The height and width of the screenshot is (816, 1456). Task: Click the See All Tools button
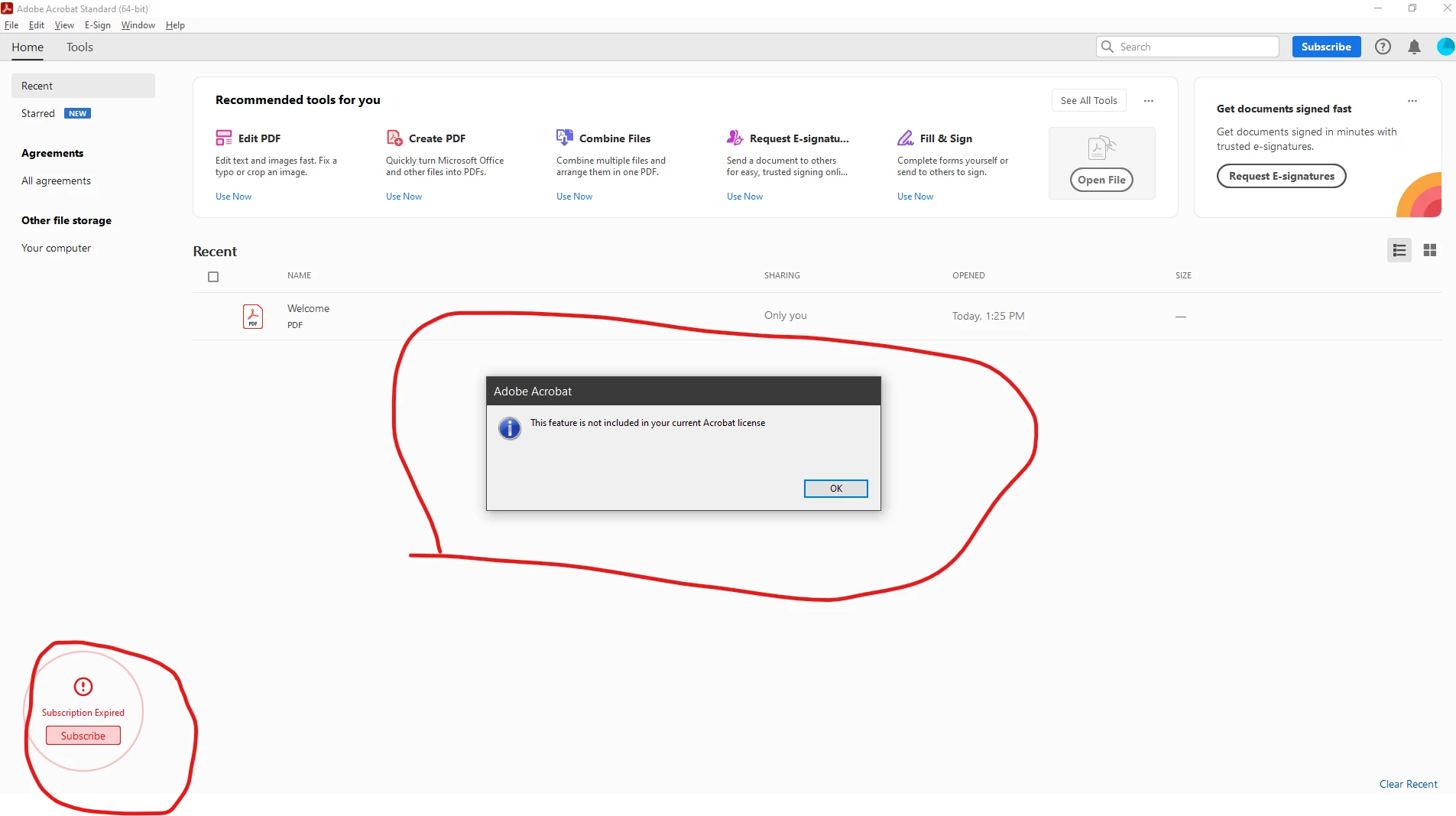(x=1088, y=100)
